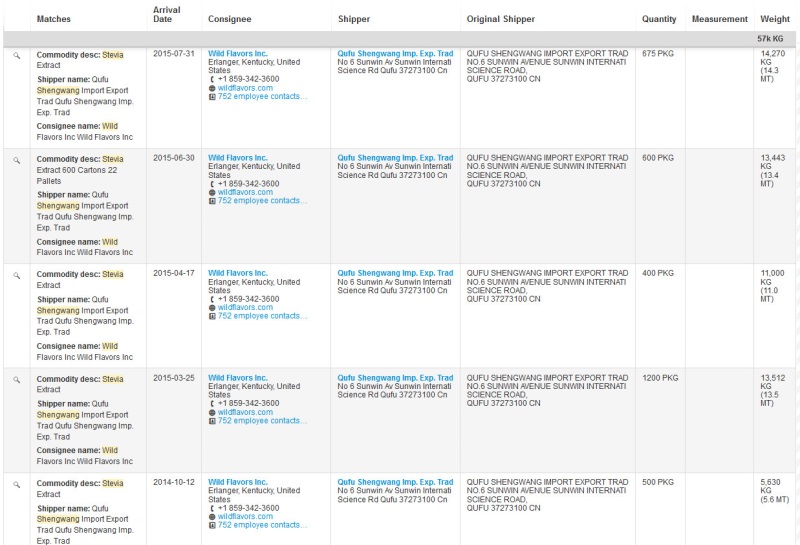Click globe icon in 2015-07-31 row
Screen dimensions: 800x545
click(212, 88)
